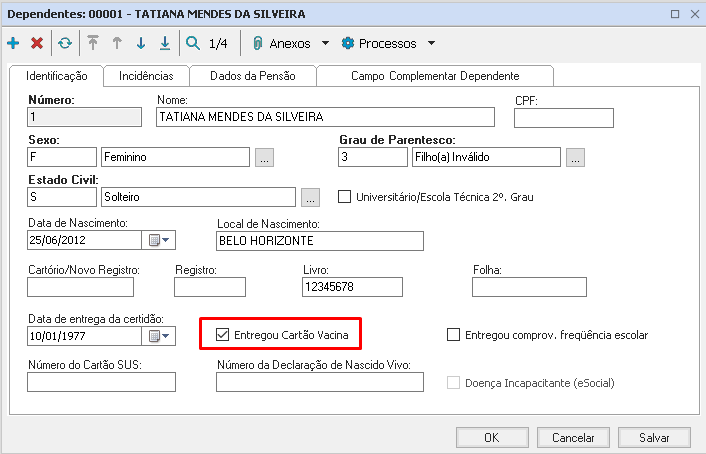Refresh the record with the reload icon

pos(65,43)
